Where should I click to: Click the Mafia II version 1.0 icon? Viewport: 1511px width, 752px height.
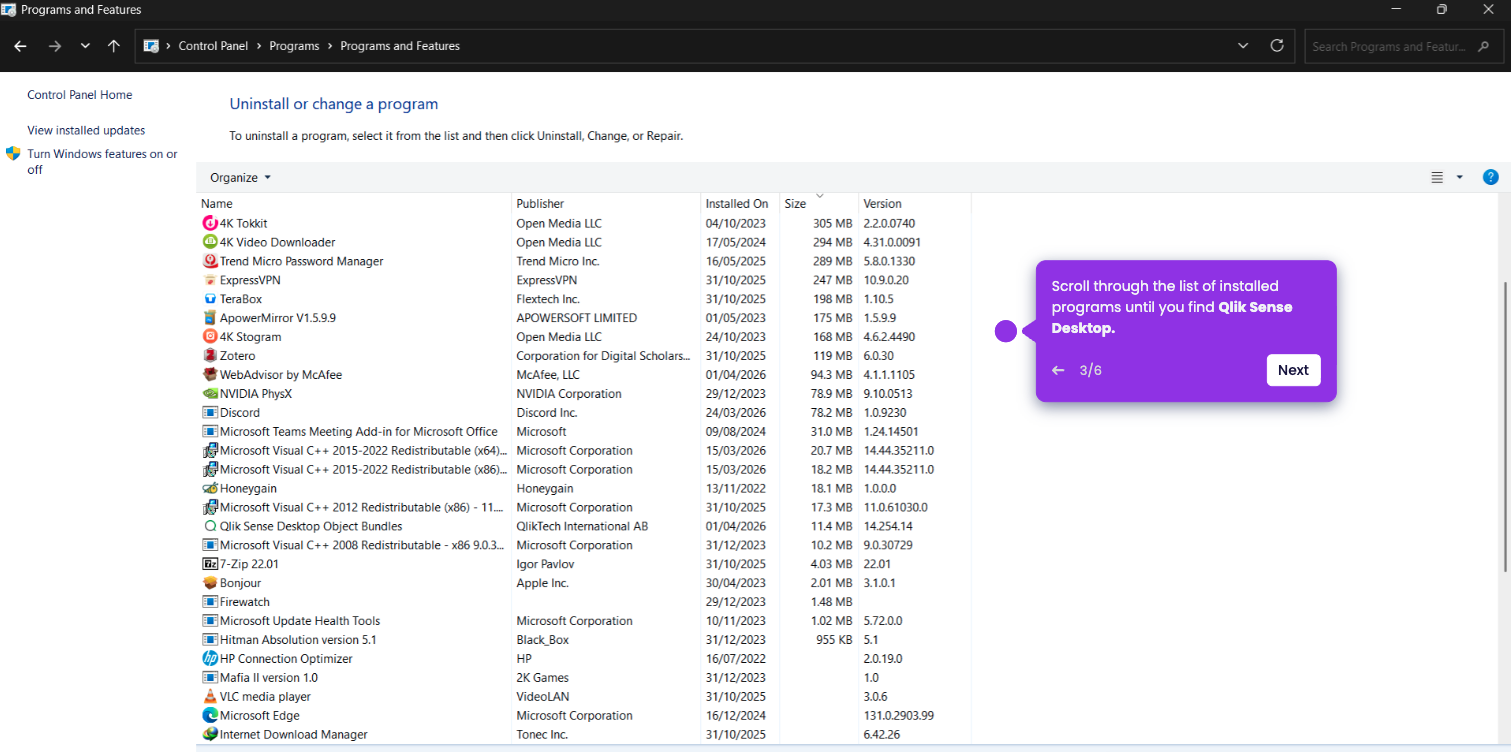pos(210,678)
